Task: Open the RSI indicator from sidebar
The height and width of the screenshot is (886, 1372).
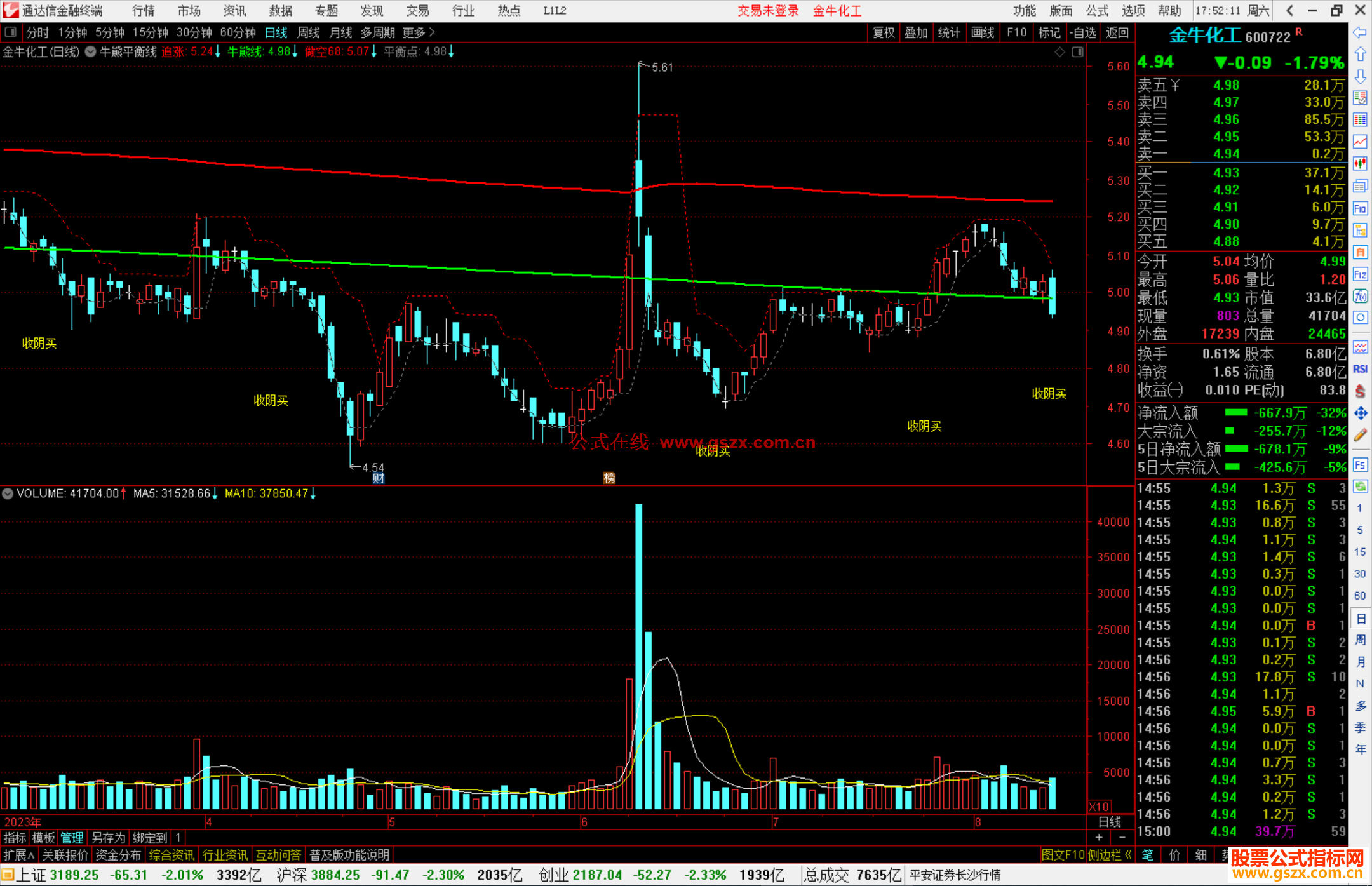Action: (1360, 369)
